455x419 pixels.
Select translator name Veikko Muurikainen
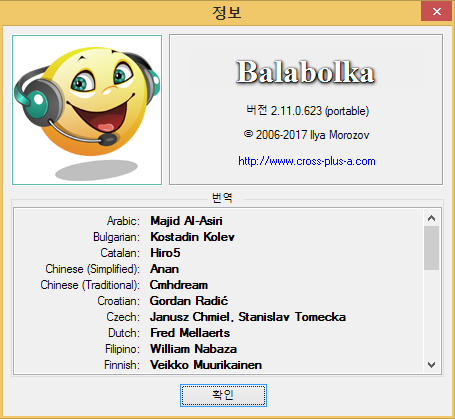[206, 365]
